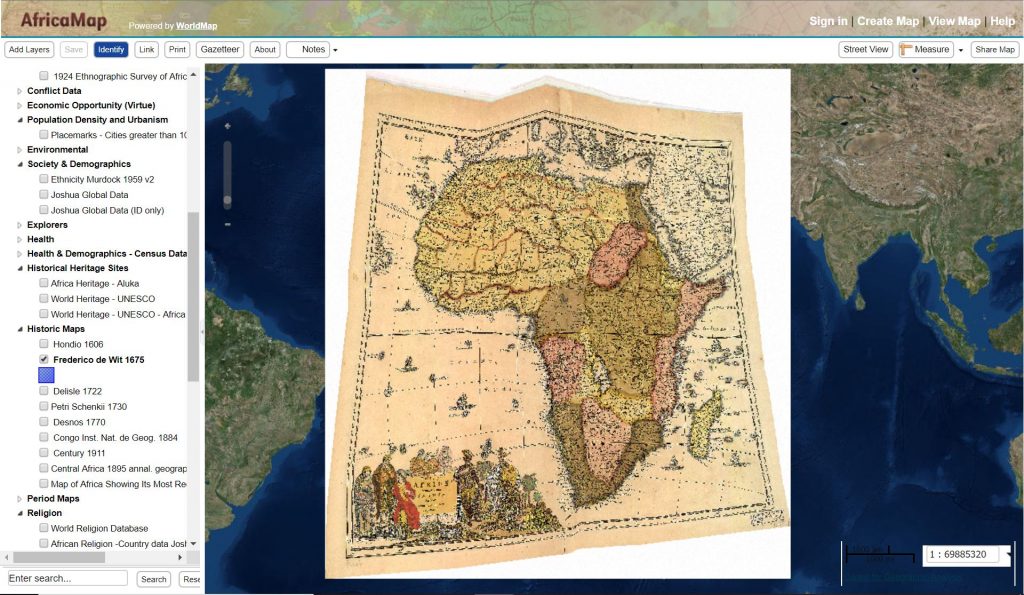Open the Notes dropdown arrow
The width and height of the screenshot is (1024, 595).
click(x=335, y=50)
